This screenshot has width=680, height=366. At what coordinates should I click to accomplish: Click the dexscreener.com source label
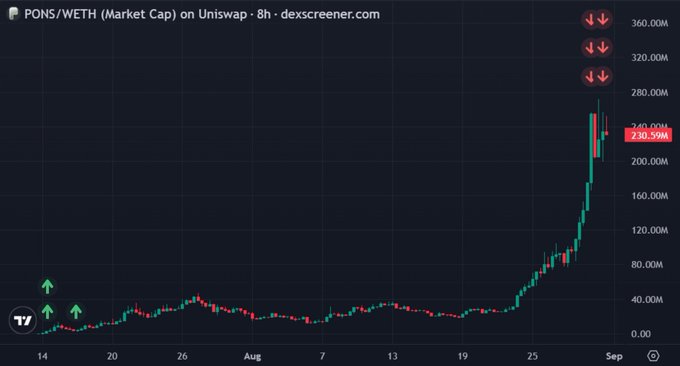[x=330, y=14]
